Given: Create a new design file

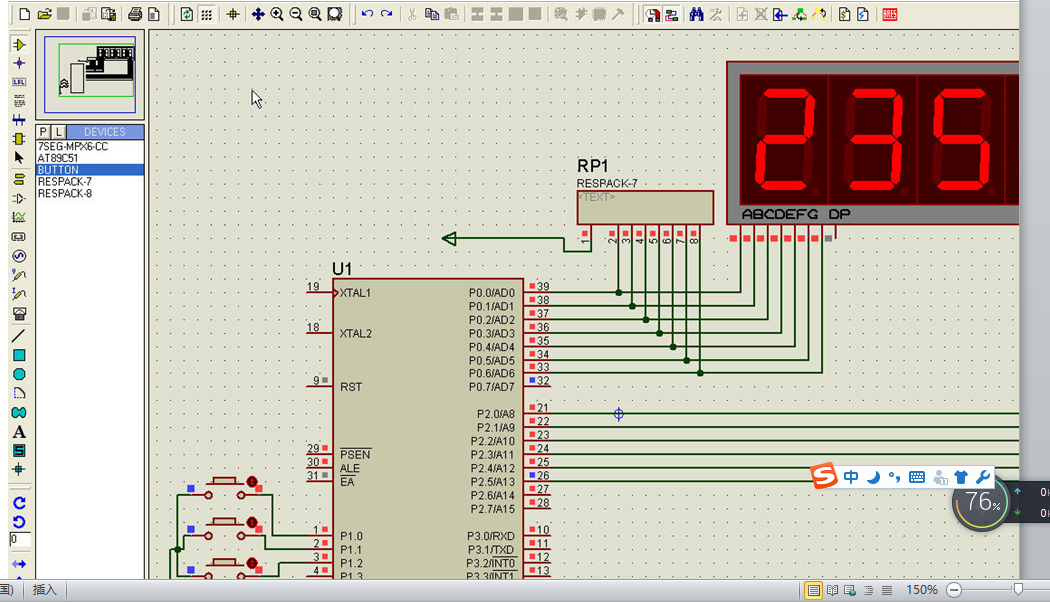Looking at the screenshot, I should pos(24,14).
